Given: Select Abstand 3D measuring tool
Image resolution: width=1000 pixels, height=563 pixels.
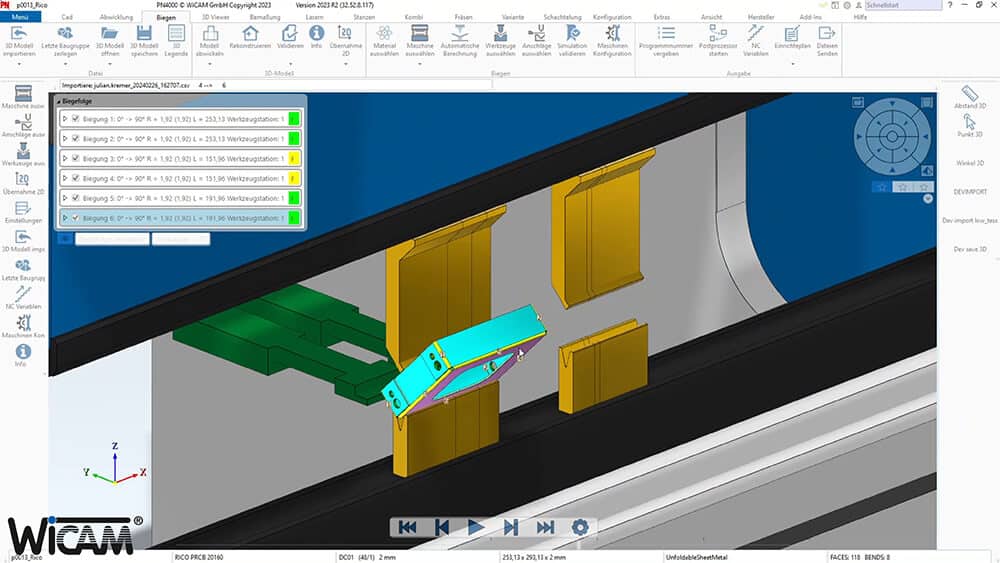Looking at the screenshot, I should [970, 93].
